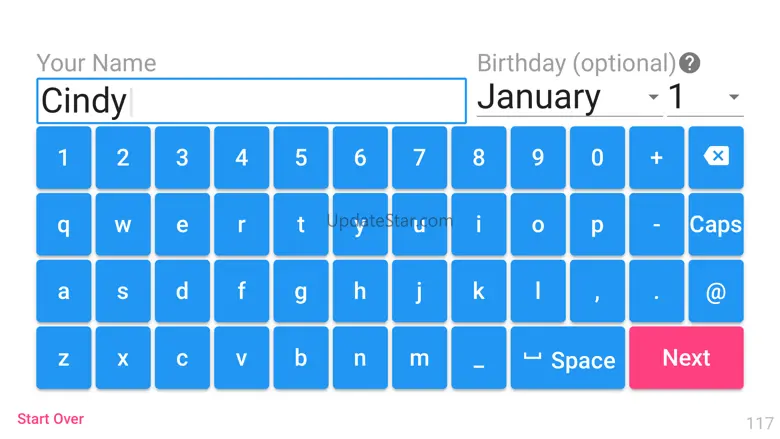Tap the backspace delete key

point(716,157)
